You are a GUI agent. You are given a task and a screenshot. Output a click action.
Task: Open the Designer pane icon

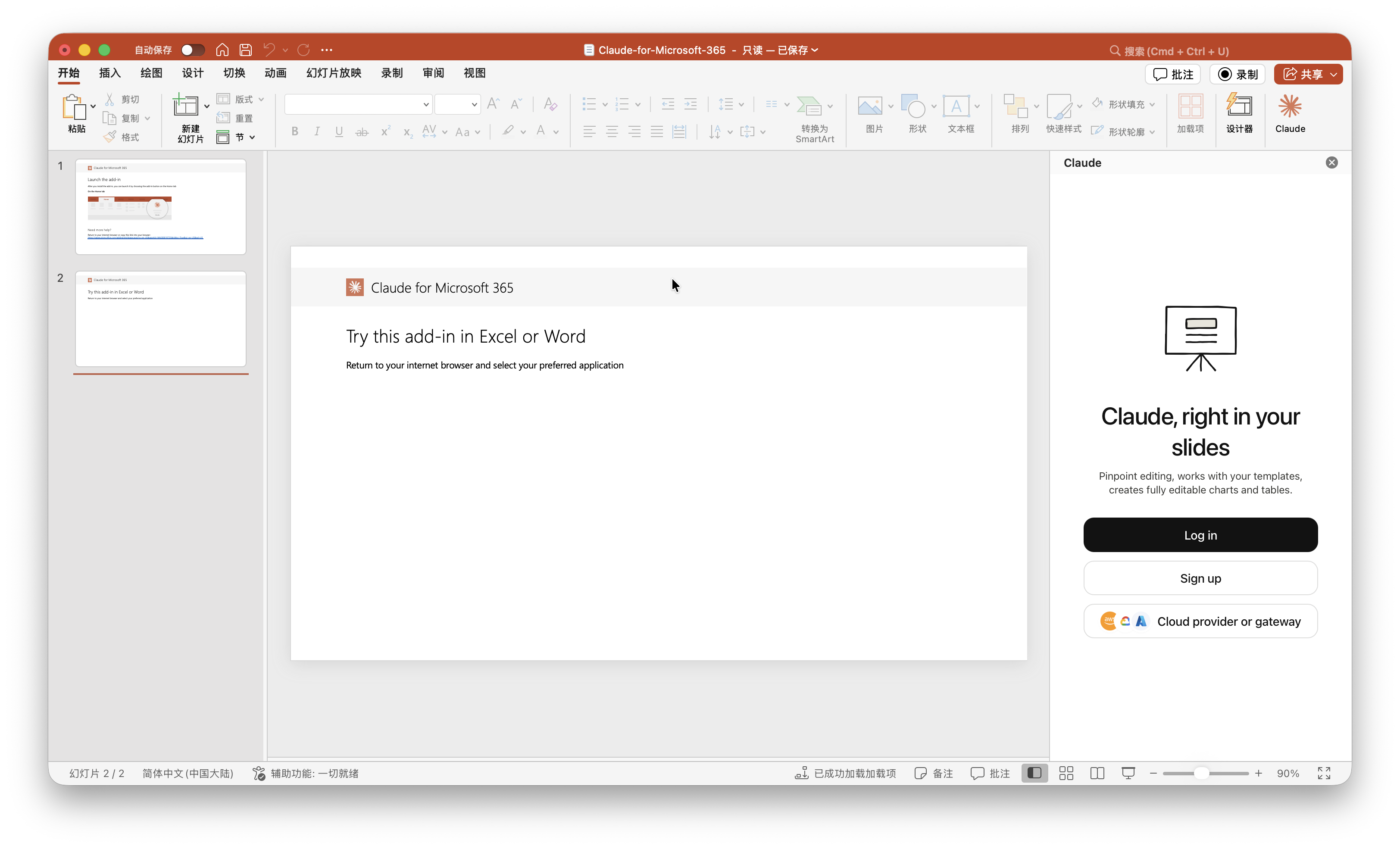click(x=1239, y=106)
